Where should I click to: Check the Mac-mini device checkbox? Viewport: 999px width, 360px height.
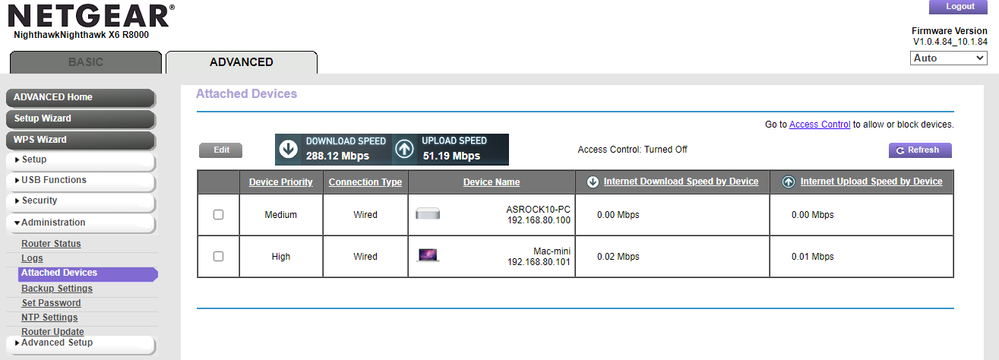point(218,256)
